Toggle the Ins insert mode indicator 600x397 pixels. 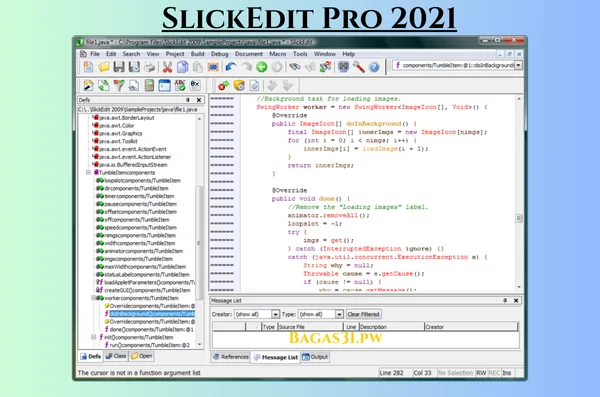tap(507, 373)
